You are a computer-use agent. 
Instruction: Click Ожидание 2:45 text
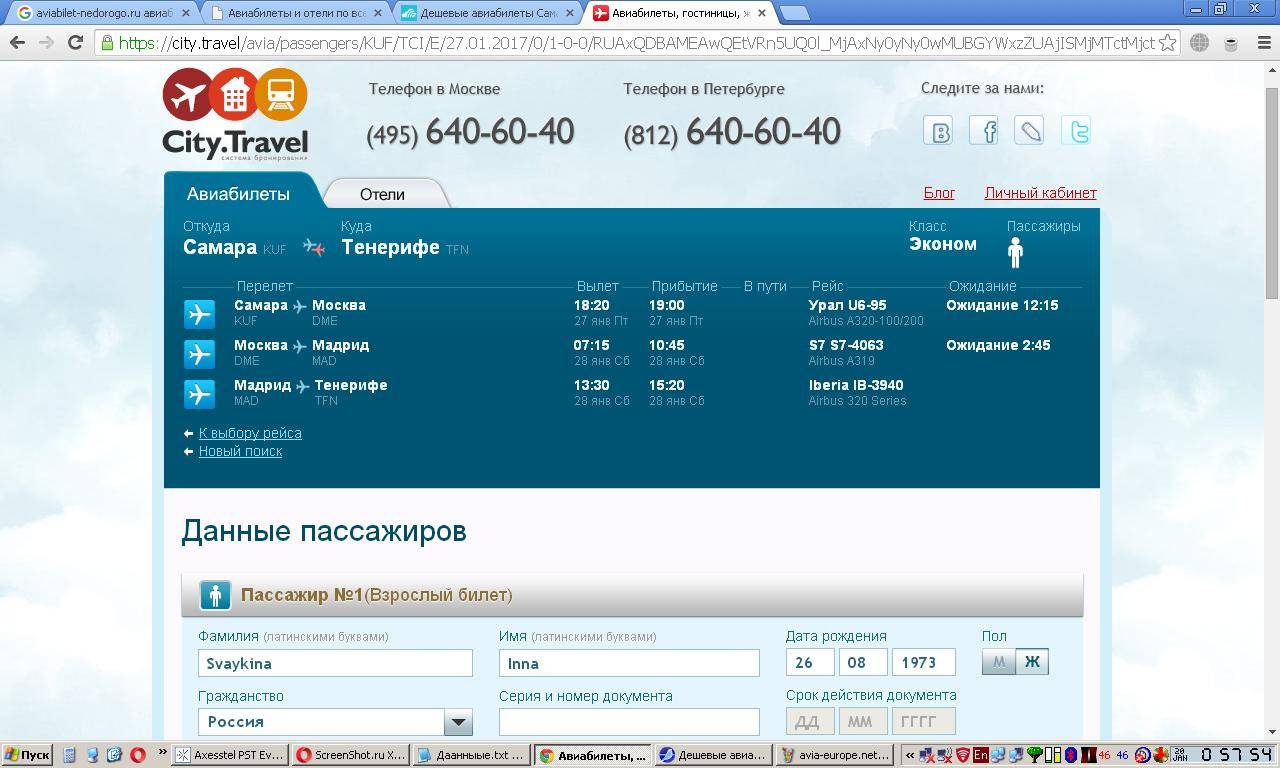[x=998, y=345]
